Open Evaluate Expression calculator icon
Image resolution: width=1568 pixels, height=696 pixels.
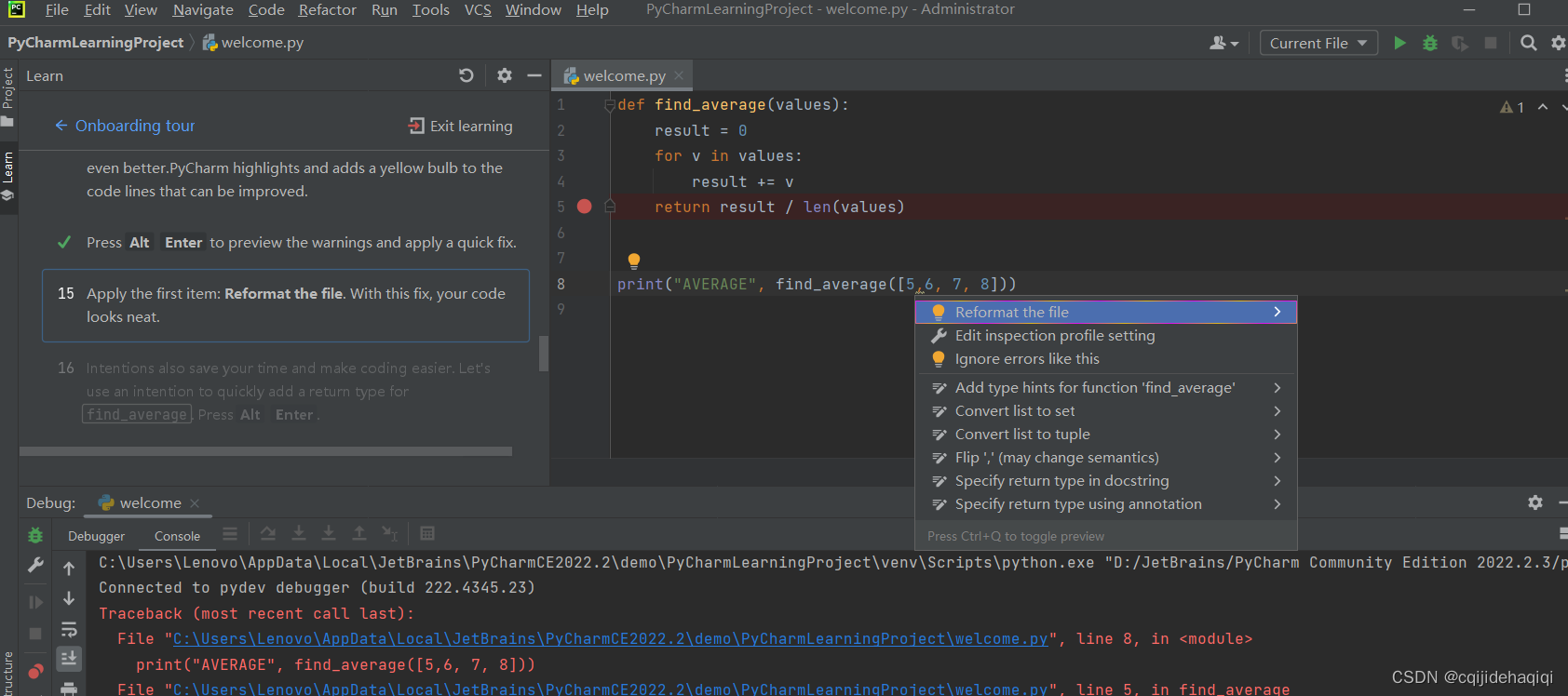pyautogui.click(x=427, y=533)
